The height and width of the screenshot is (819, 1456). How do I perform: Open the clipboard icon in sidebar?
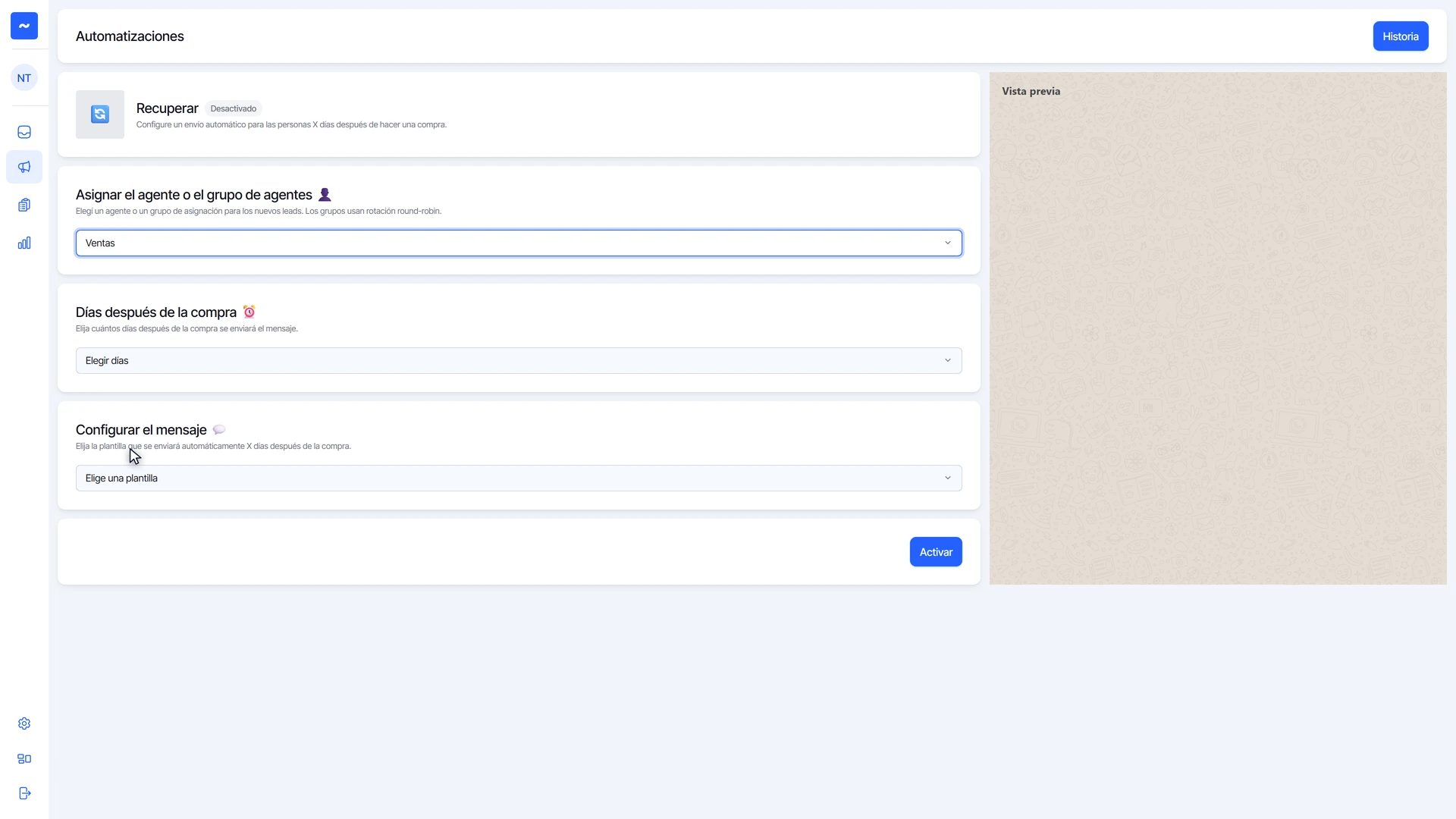pos(24,205)
